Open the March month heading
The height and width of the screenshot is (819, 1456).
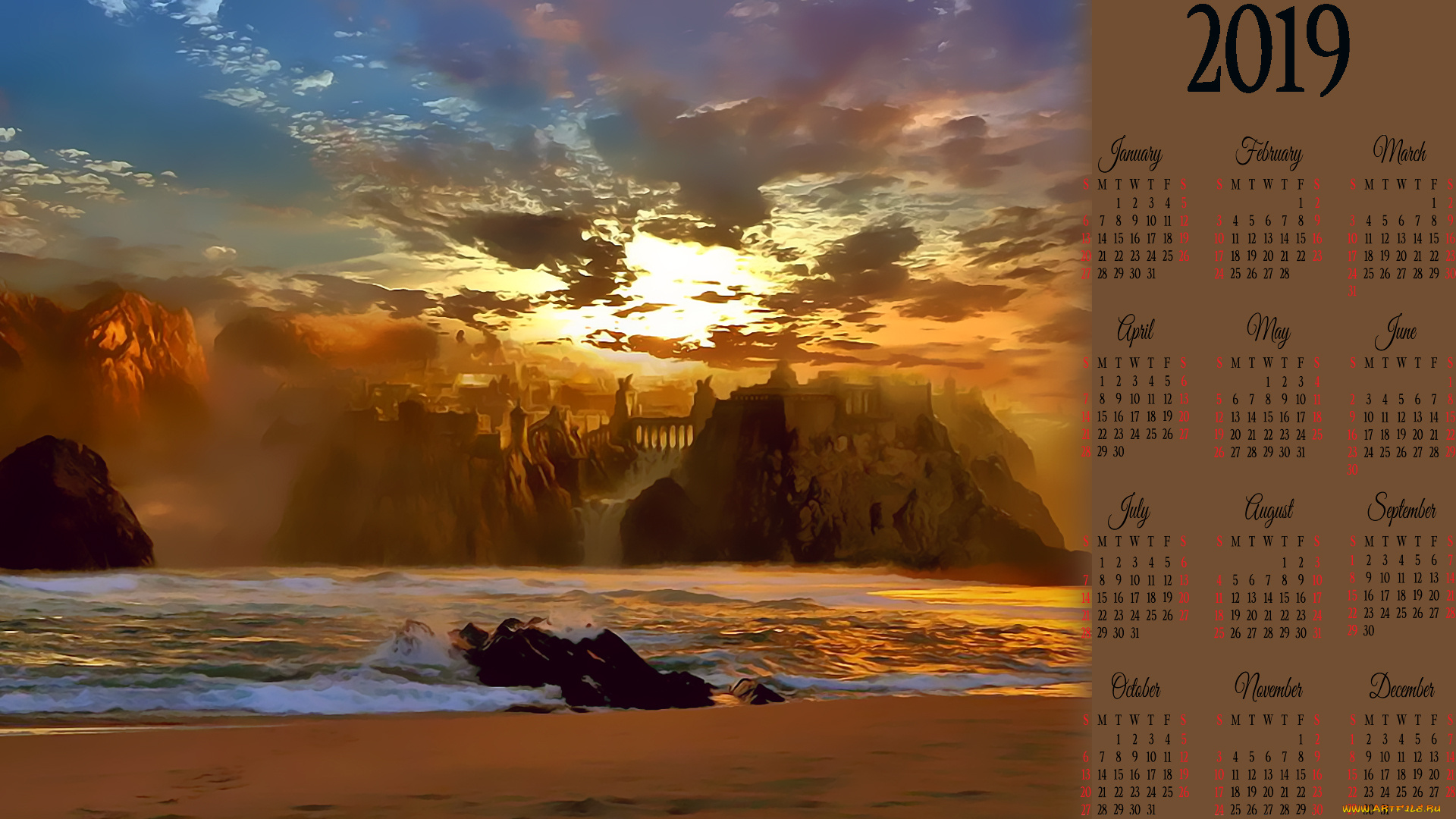1400,152
